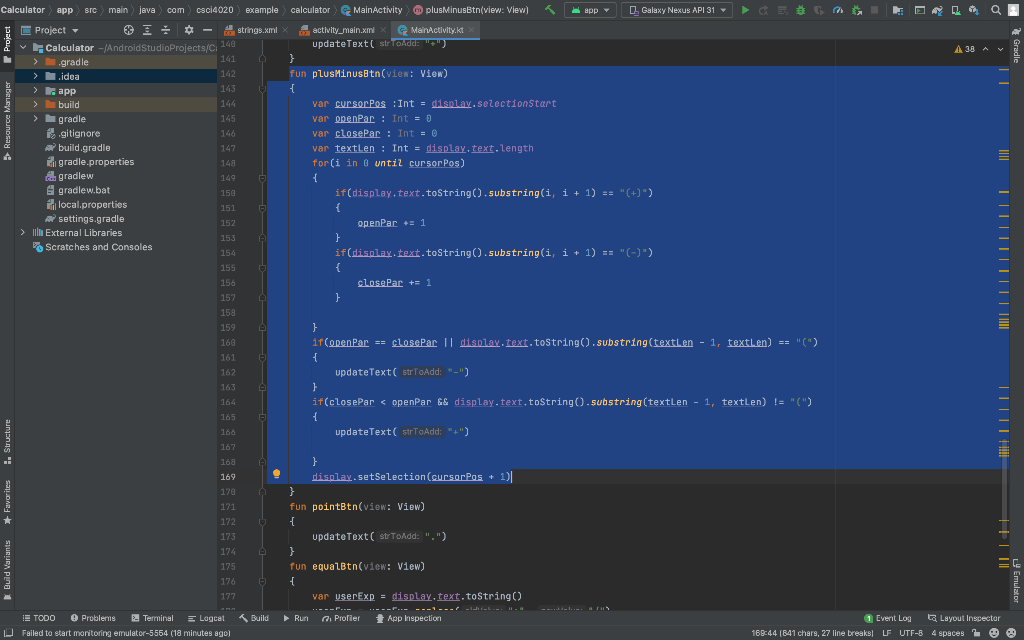Click the Search Everywhere magnifier icon
The height and width of the screenshot is (640, 1024).
coord(996,10)
